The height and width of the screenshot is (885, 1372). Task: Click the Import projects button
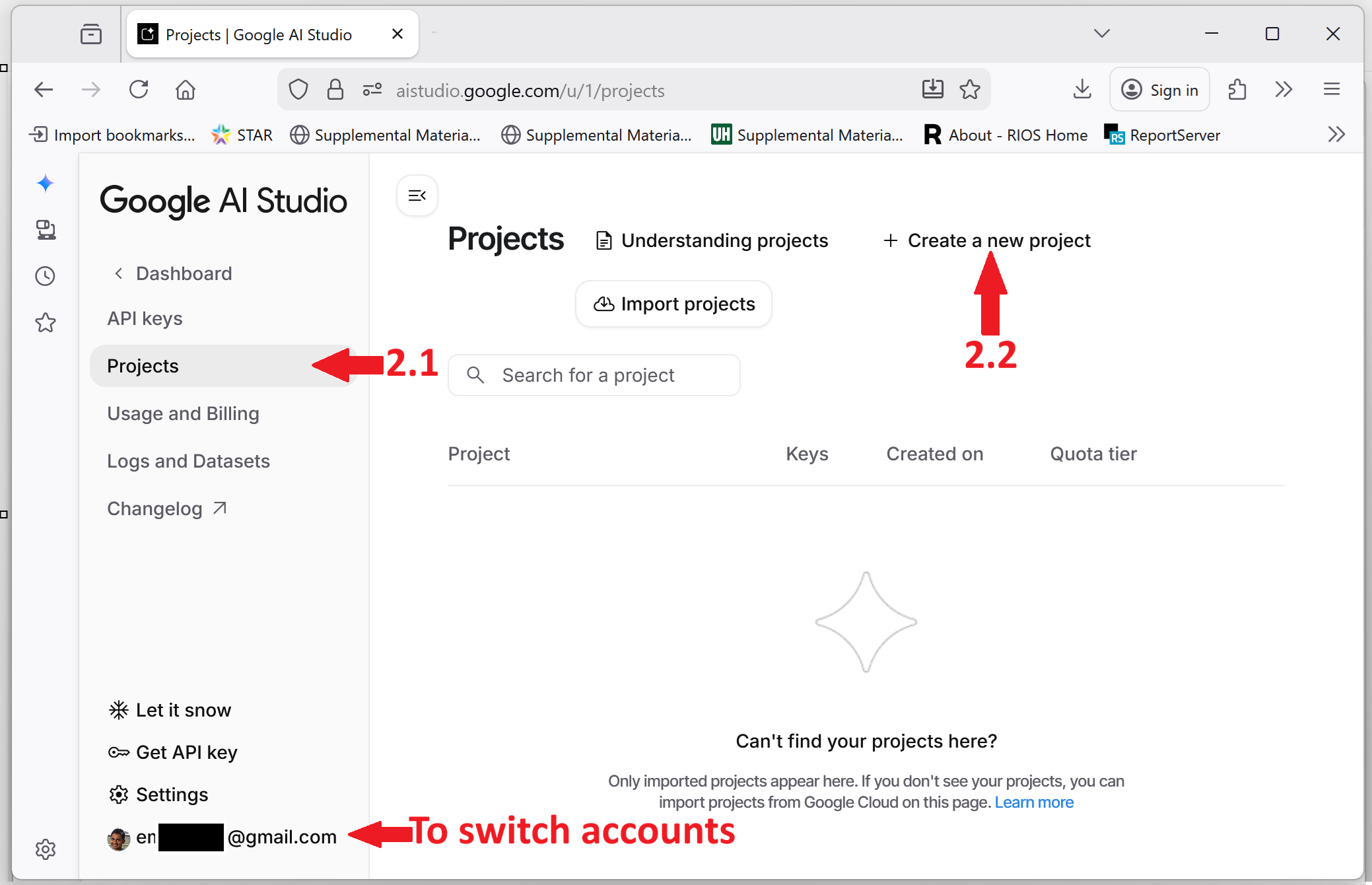pos(673,304)
